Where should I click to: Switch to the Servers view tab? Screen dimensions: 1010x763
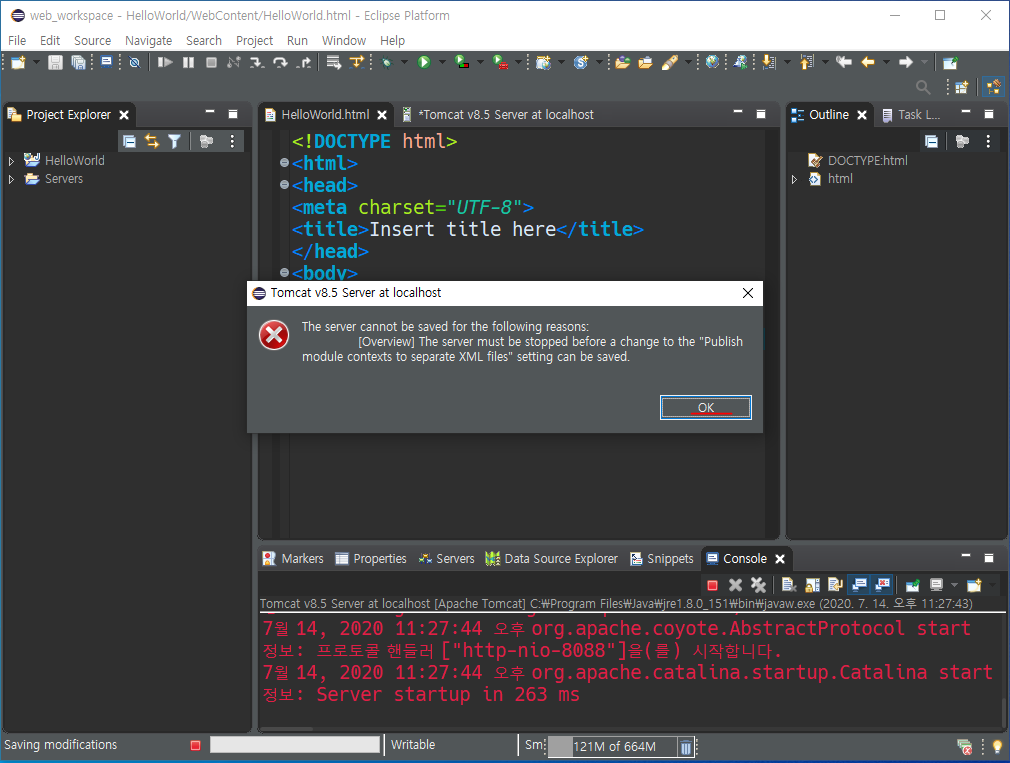pyautogui.click(x=446, y=558)
